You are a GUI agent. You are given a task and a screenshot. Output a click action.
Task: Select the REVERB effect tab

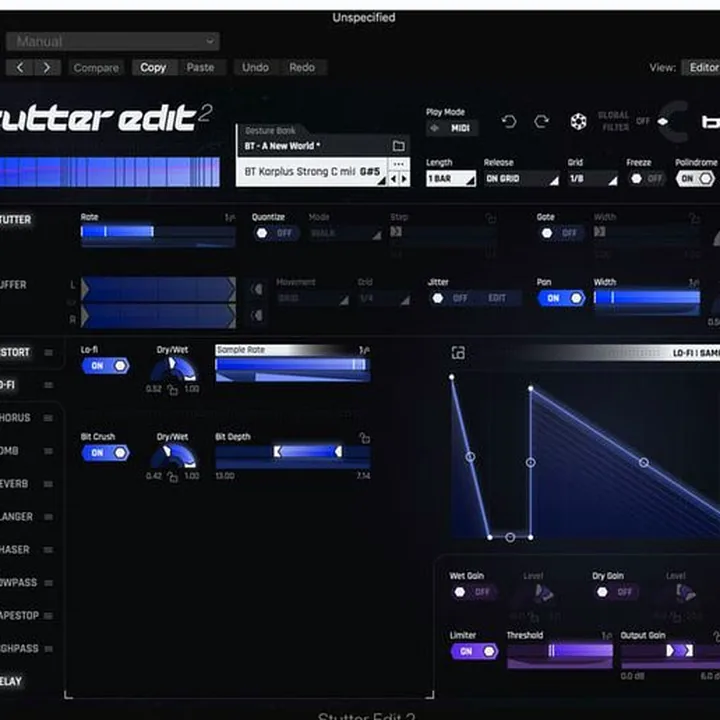[x=14, y=484]
